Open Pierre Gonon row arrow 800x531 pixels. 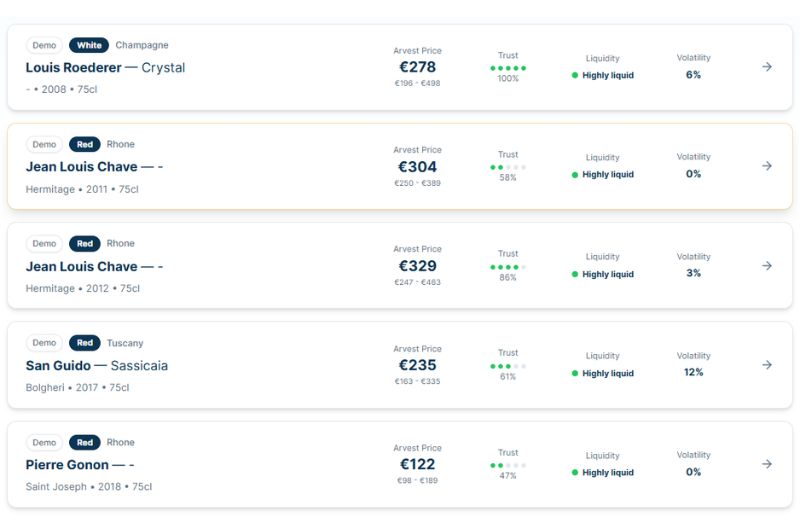766,464
